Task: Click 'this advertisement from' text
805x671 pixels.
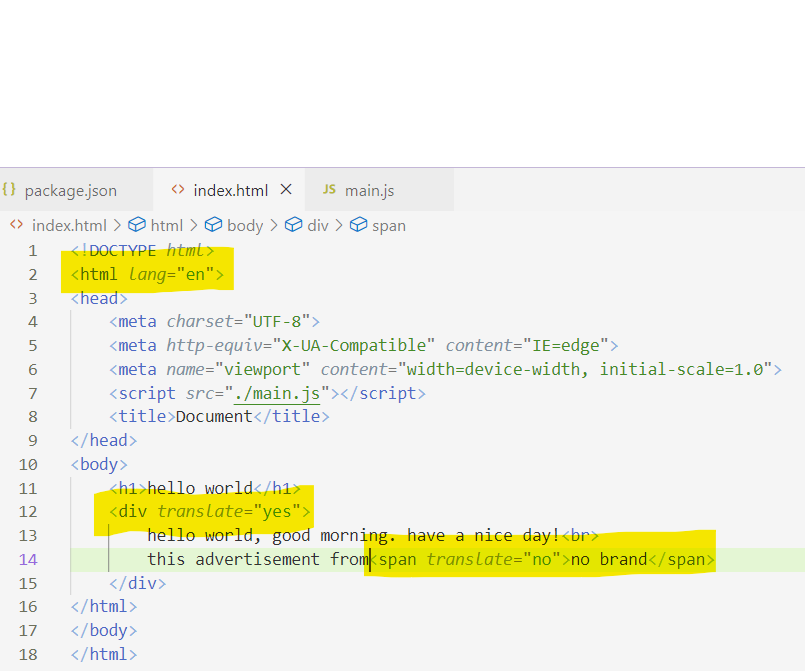Action: pos(258,559)
